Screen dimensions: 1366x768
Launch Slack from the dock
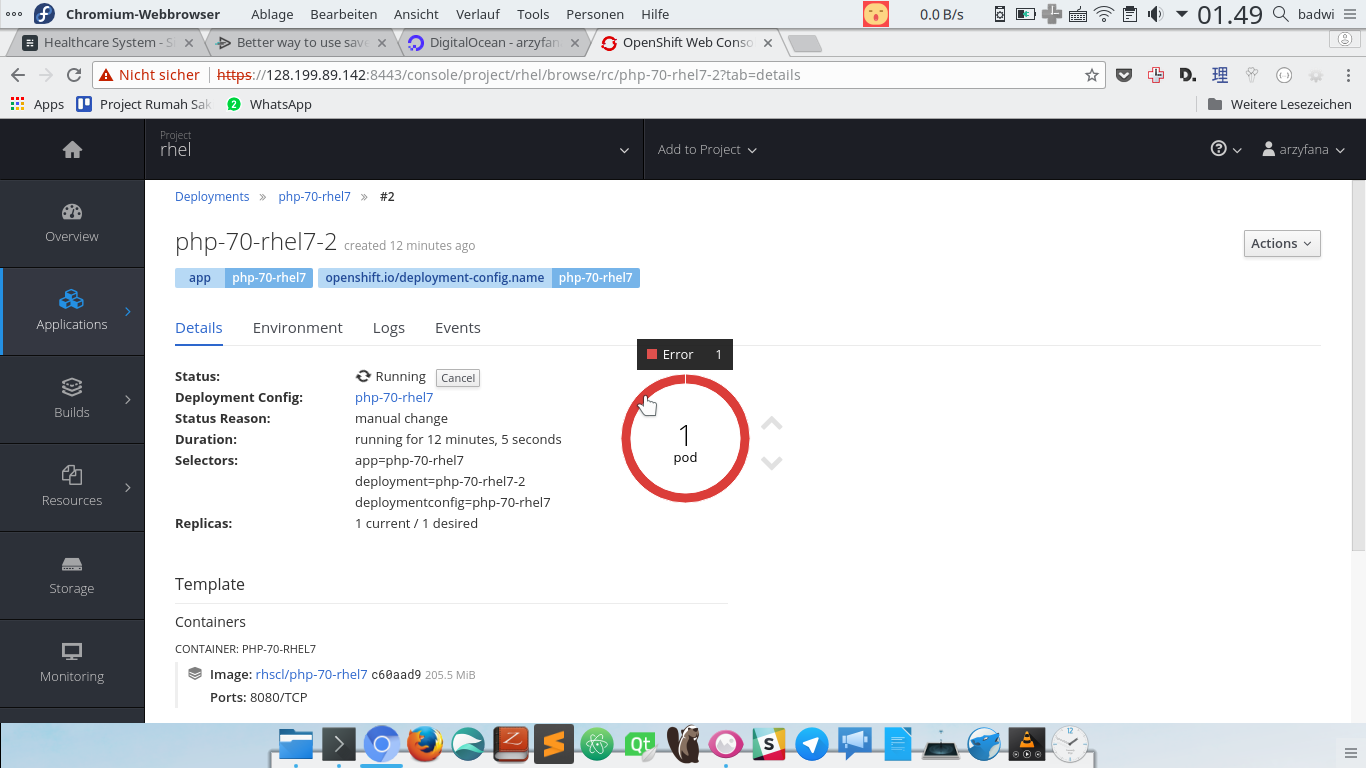pos(769,744)
